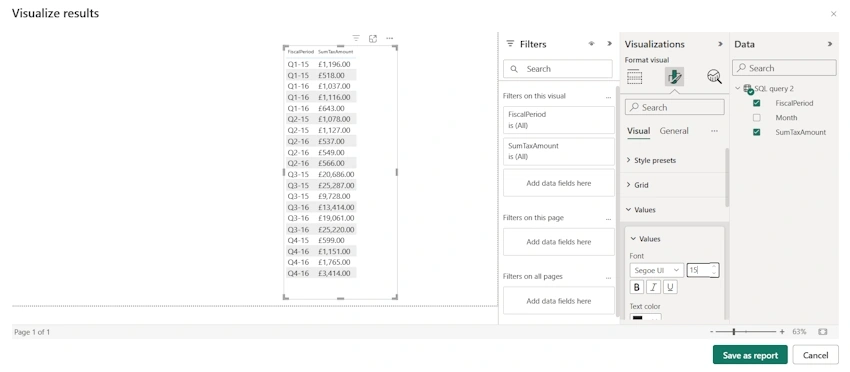Collapse the Filters pane with its arrow
This screenshot has height=372, width=850.
609,44
